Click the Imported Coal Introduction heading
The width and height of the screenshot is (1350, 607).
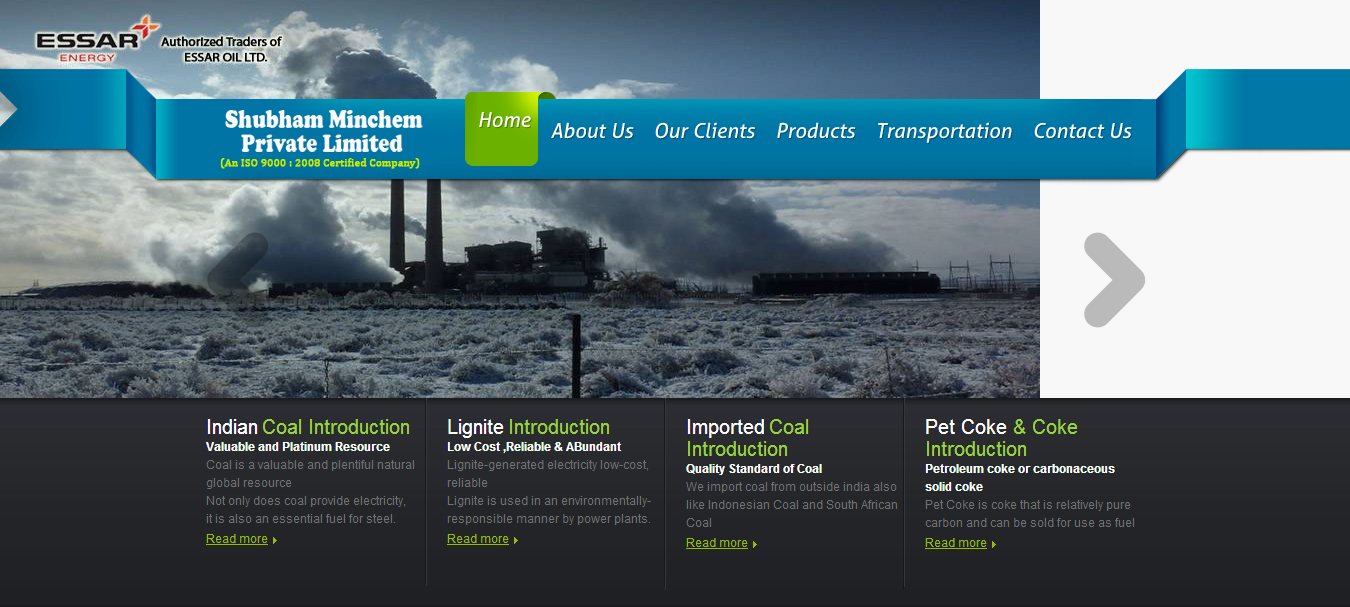[x=747, y=438]
